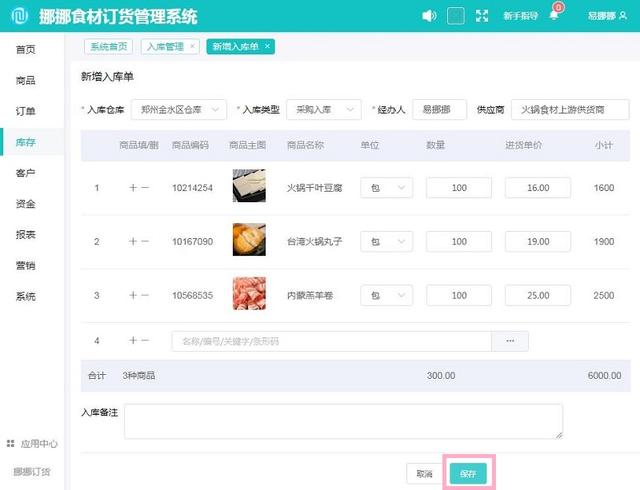This screenshot has width=640, height=490.
Task: Open 客户 sidebar menu
Action: (x=26, y=173)
